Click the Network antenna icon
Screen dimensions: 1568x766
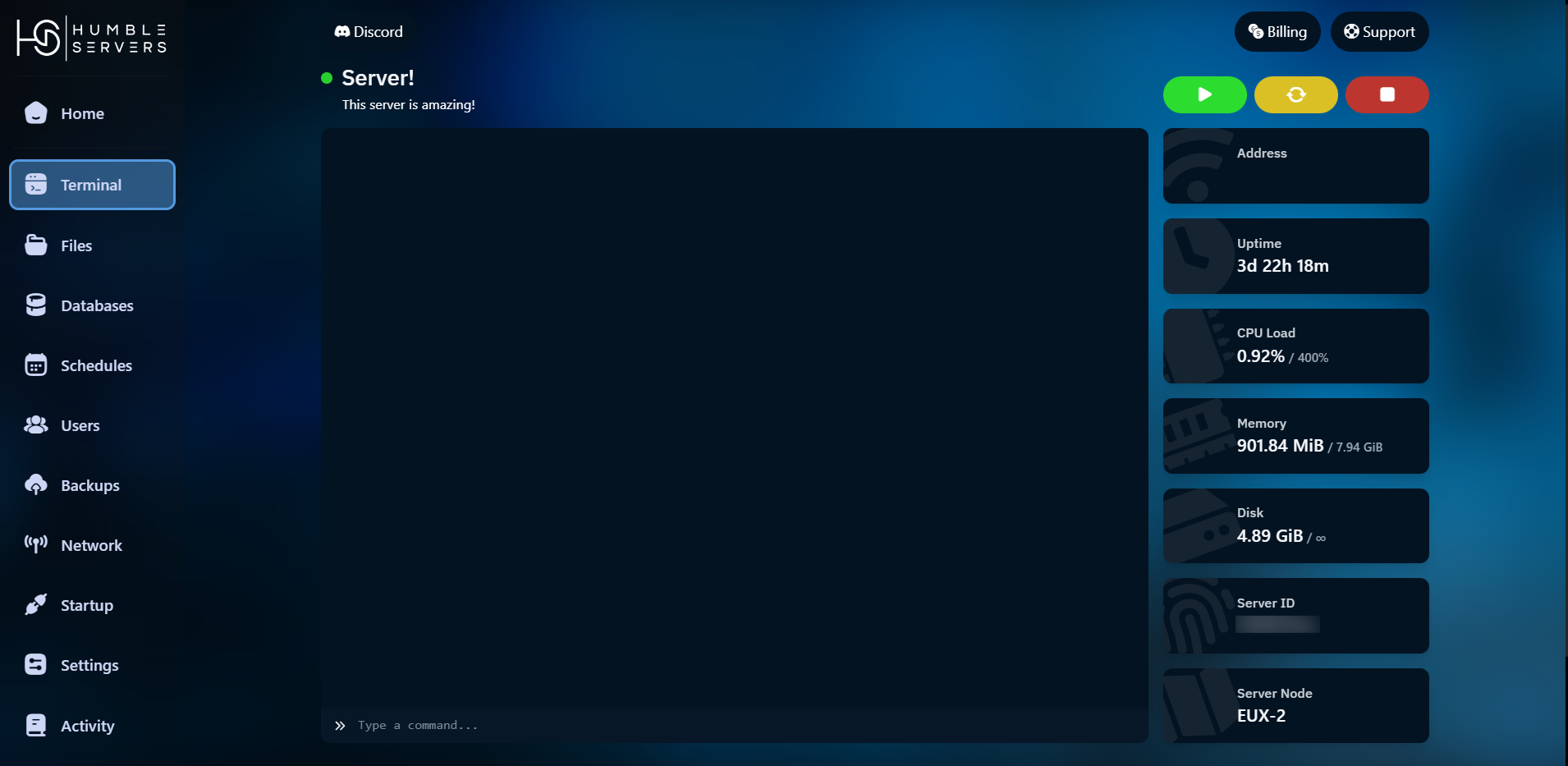(x=36, y=544)
